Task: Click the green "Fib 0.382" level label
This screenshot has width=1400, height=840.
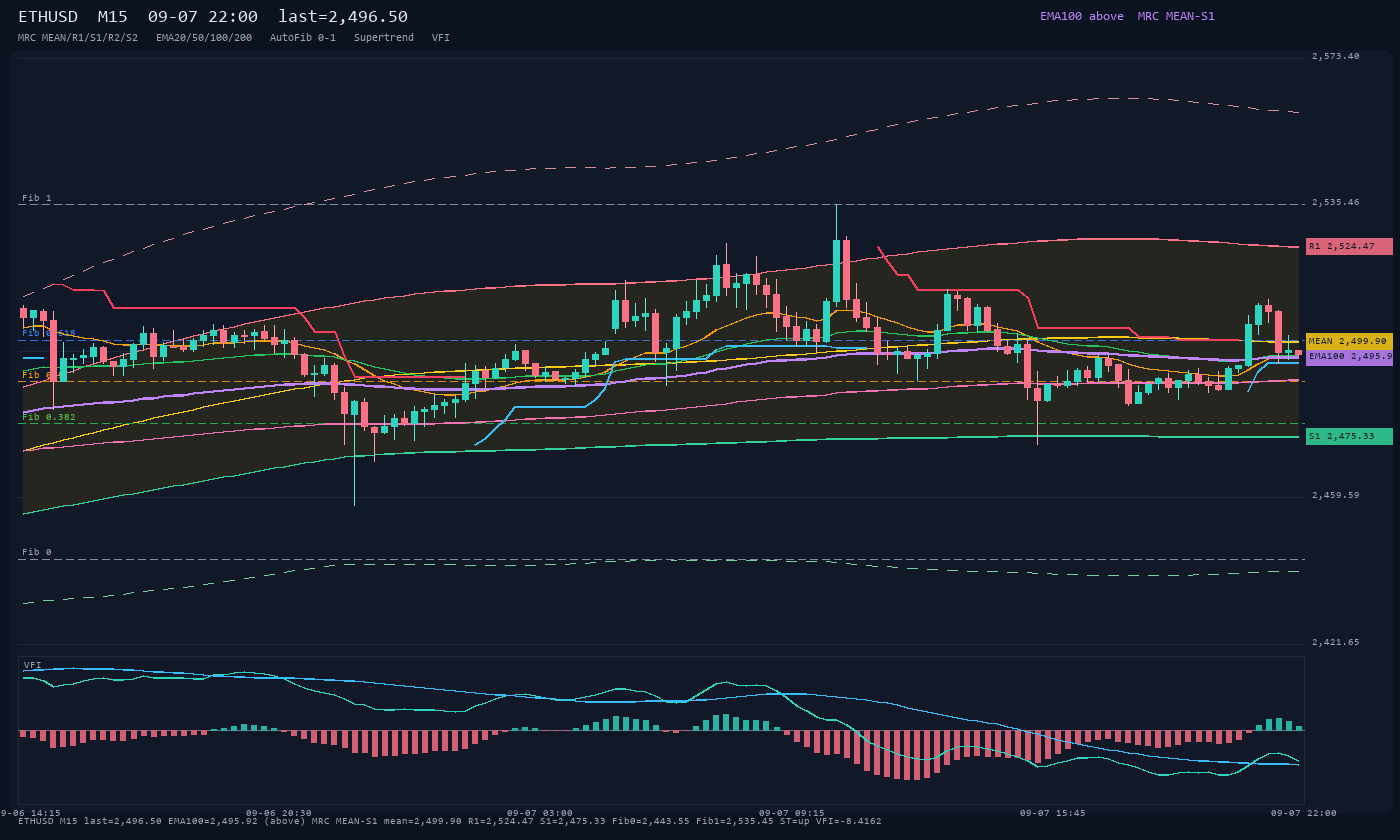Action: (49, 417)
